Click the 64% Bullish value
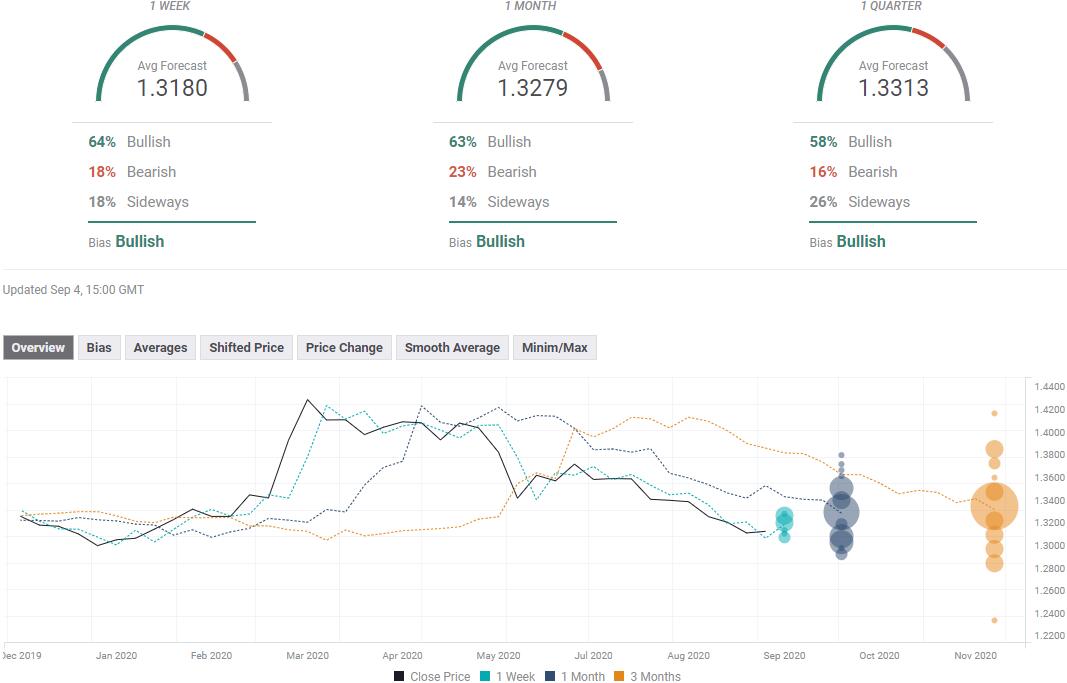Image resolution: width=1067 pixels, height=683 pixels. (x=102, y=142)
